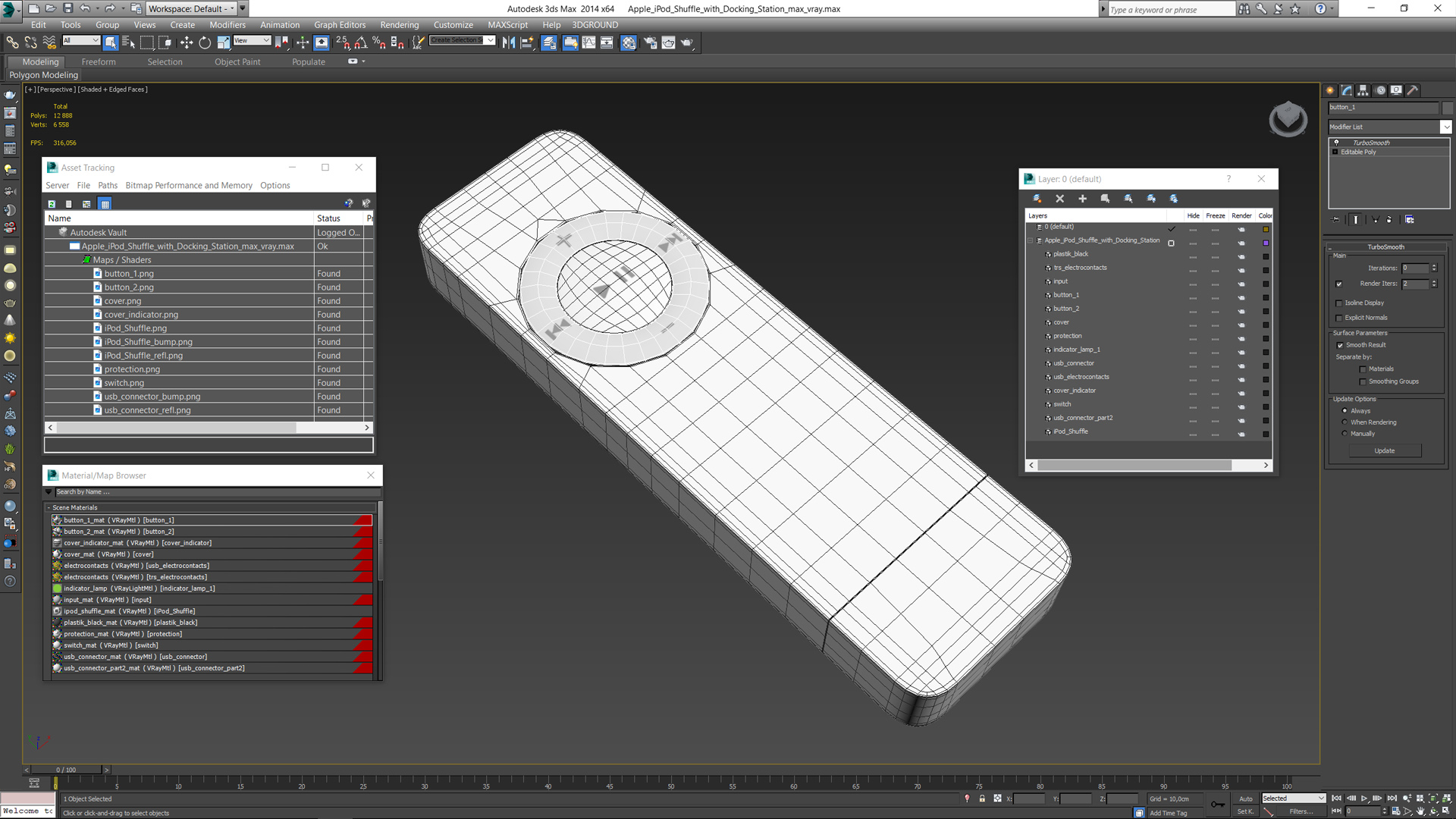This screenshot has width=1456, height=819.
Task: Open the Modifiers menu
Action: tap(227, 25)
